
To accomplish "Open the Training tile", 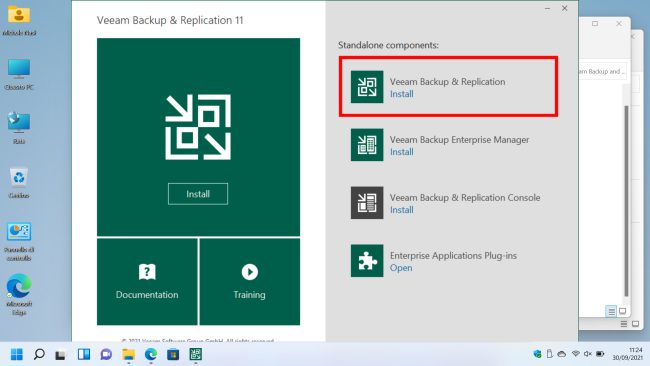I will click(x=250, y=282).
